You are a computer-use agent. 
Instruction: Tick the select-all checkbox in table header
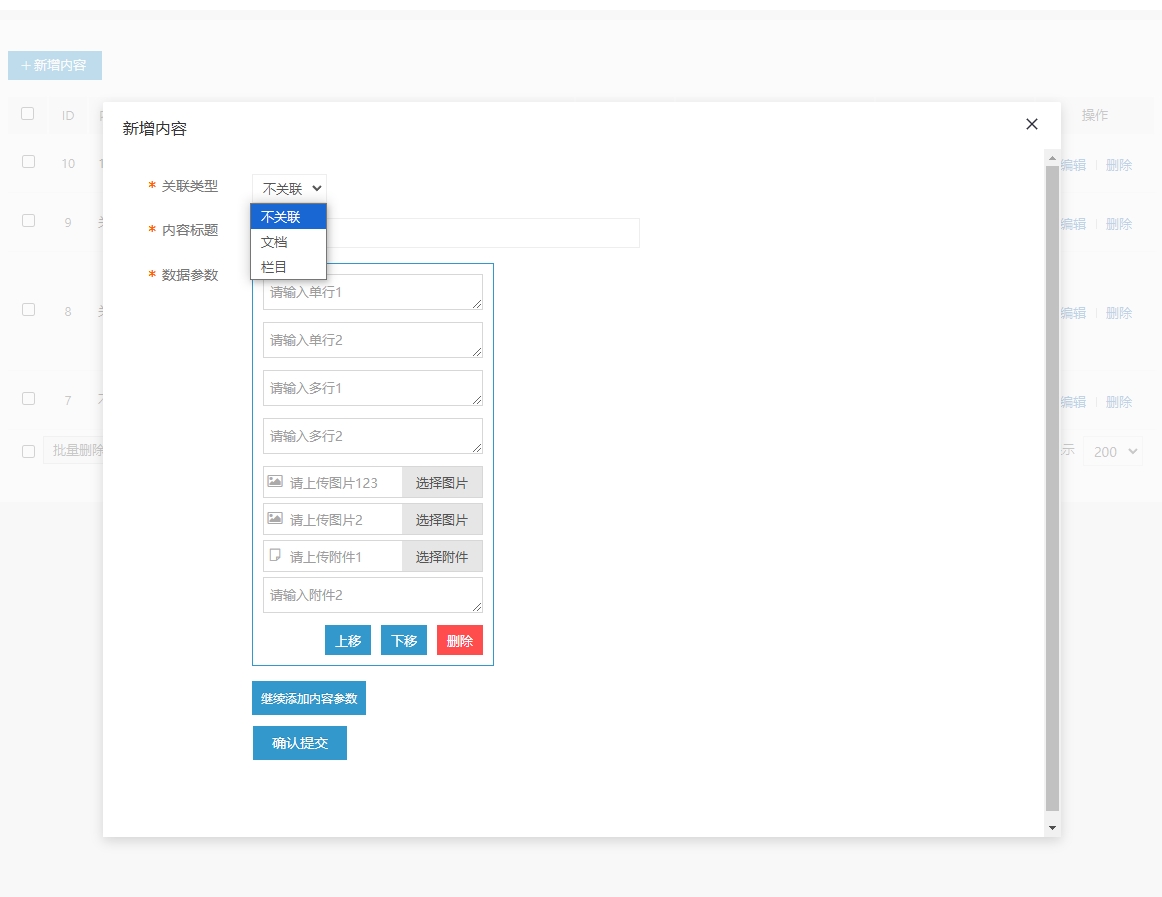tap(28, 114)
